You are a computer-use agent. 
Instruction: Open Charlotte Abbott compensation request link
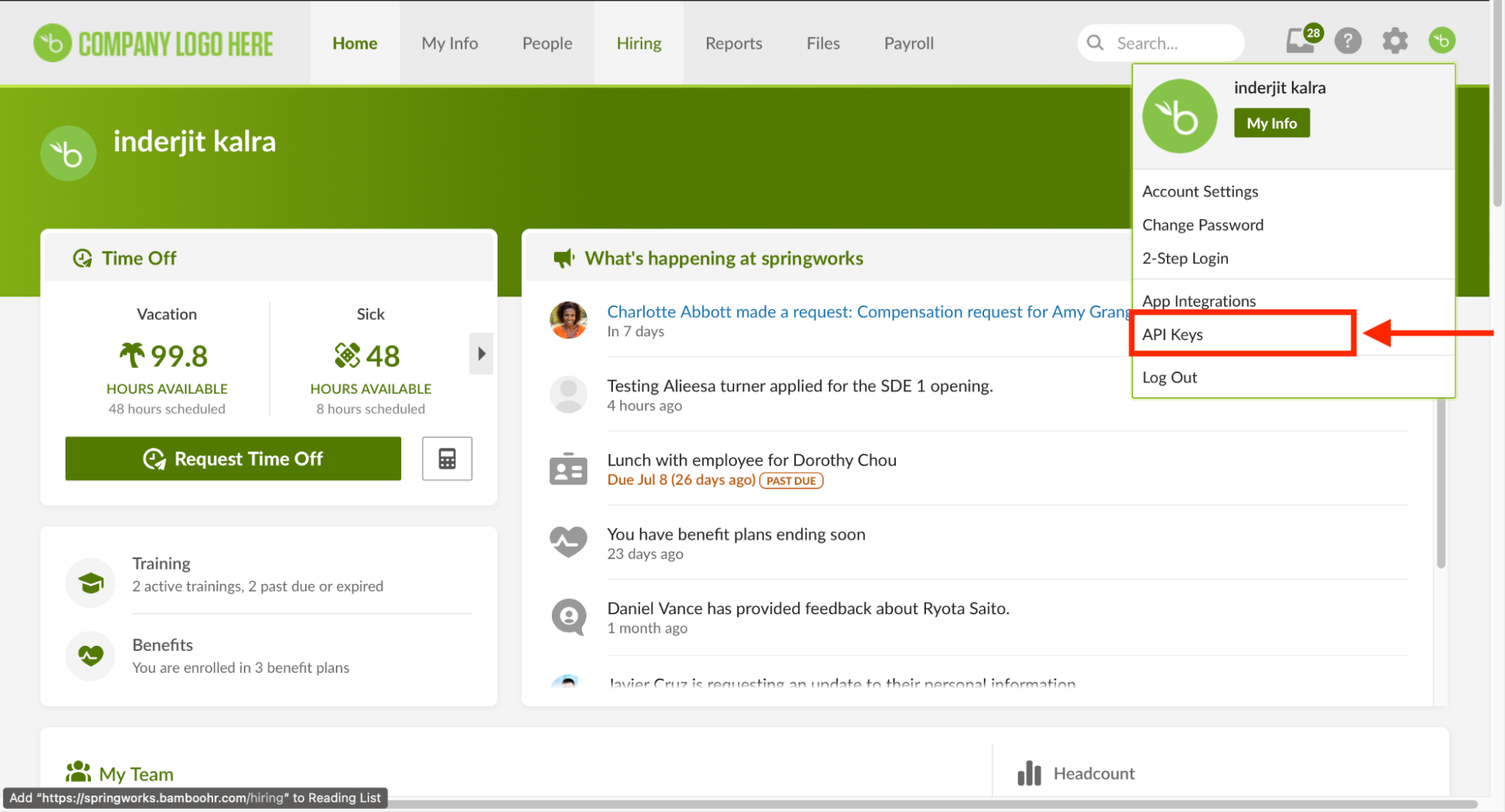[x=867, y=312]
